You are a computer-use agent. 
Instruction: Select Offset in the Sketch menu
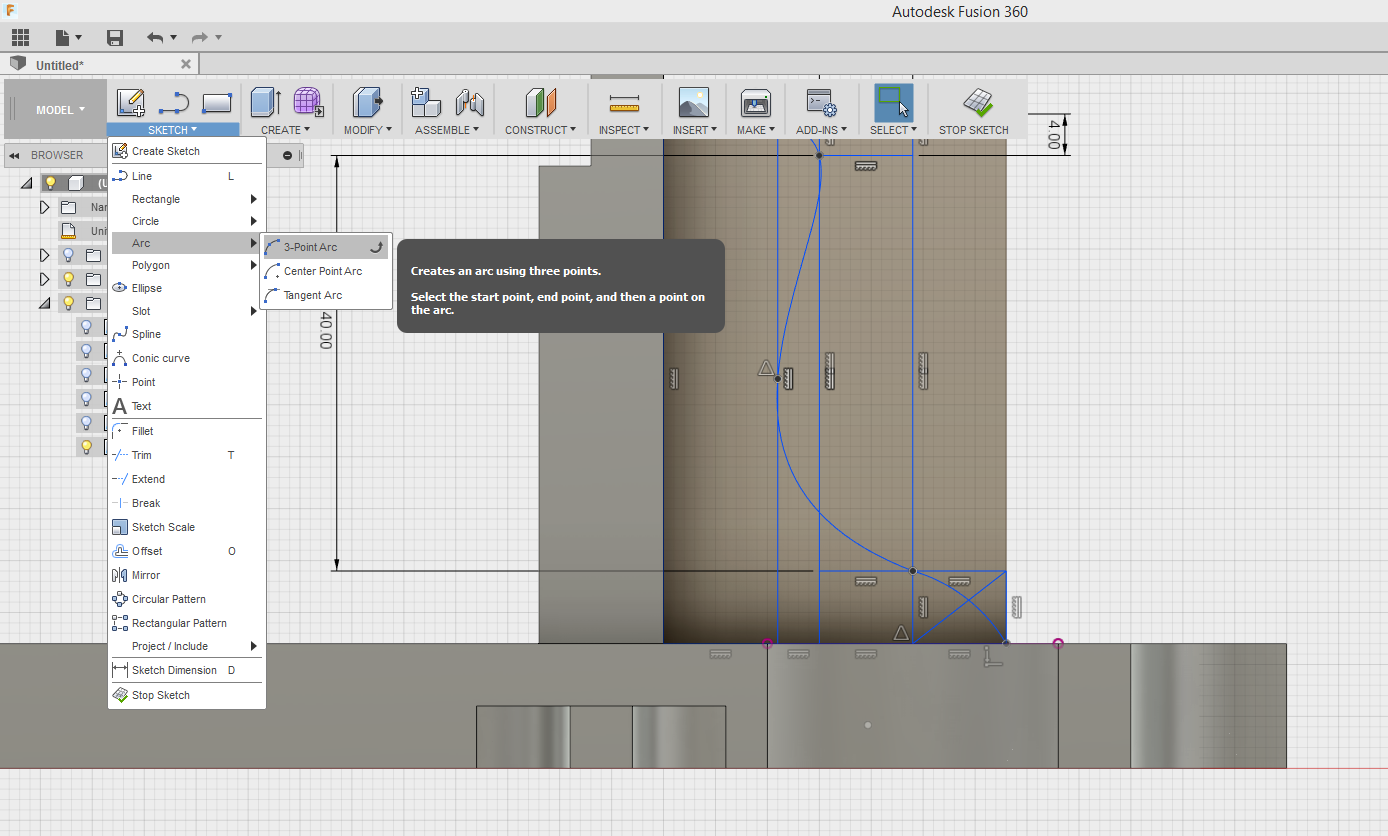tap(186, 551)
